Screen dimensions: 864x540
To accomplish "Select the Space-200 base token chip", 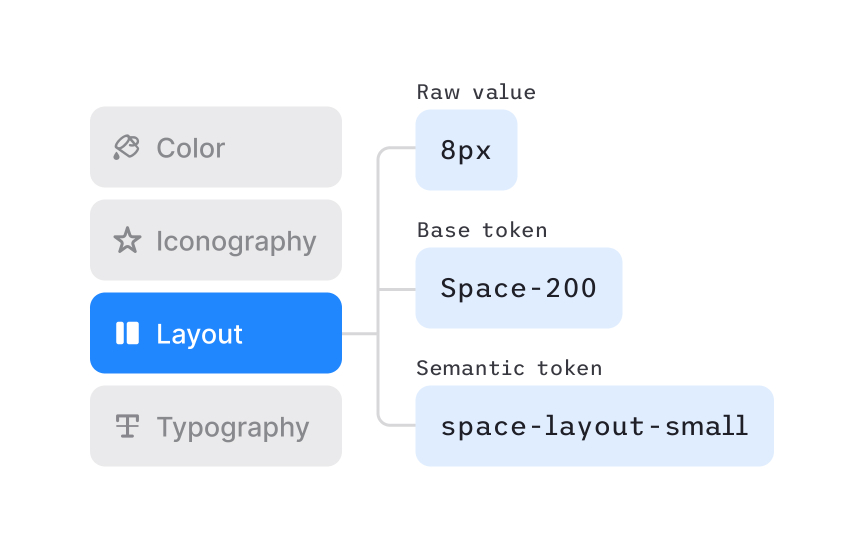I will [x=518, y=288].
